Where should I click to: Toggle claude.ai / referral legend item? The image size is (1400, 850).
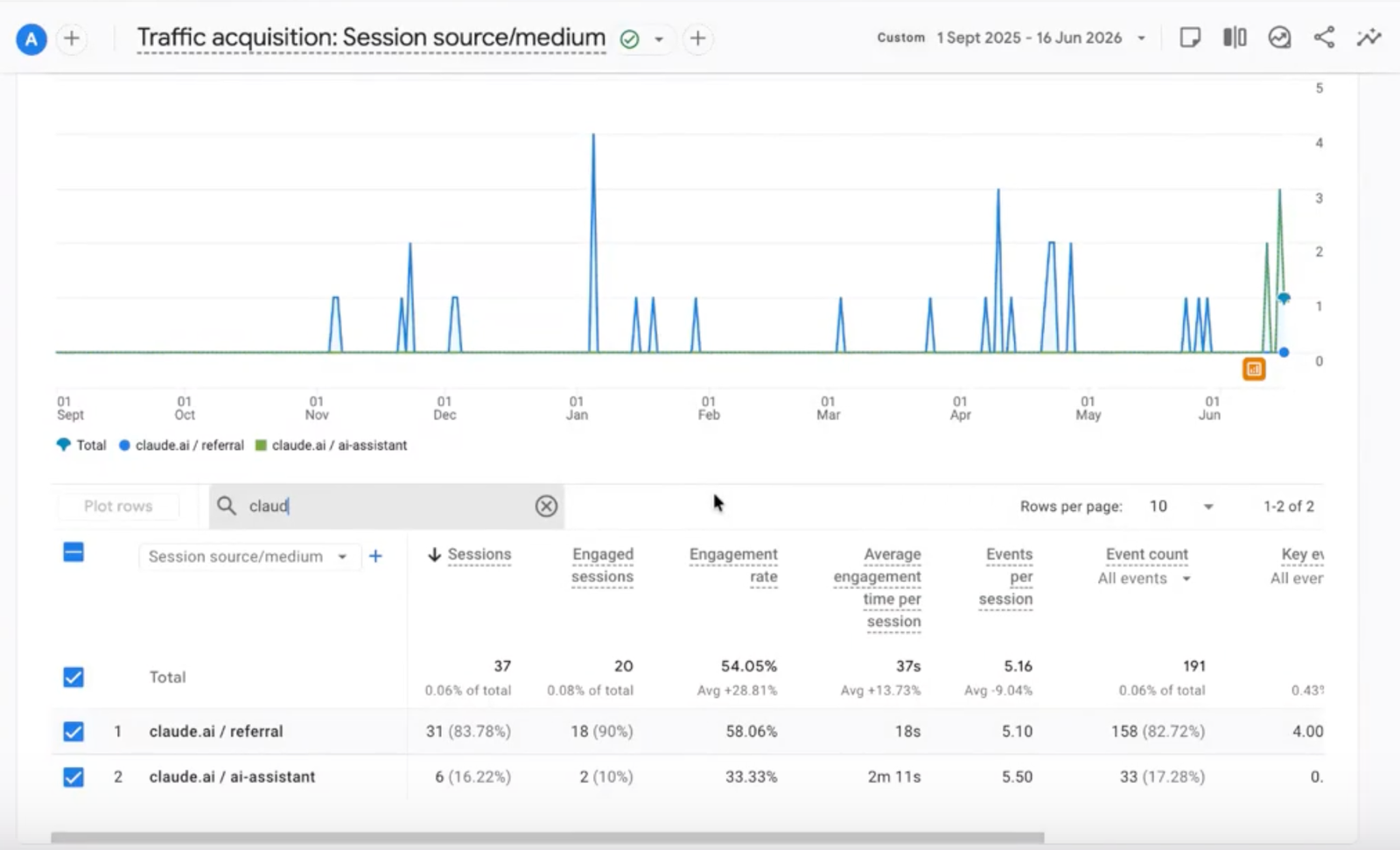click(x=181, y=446)
